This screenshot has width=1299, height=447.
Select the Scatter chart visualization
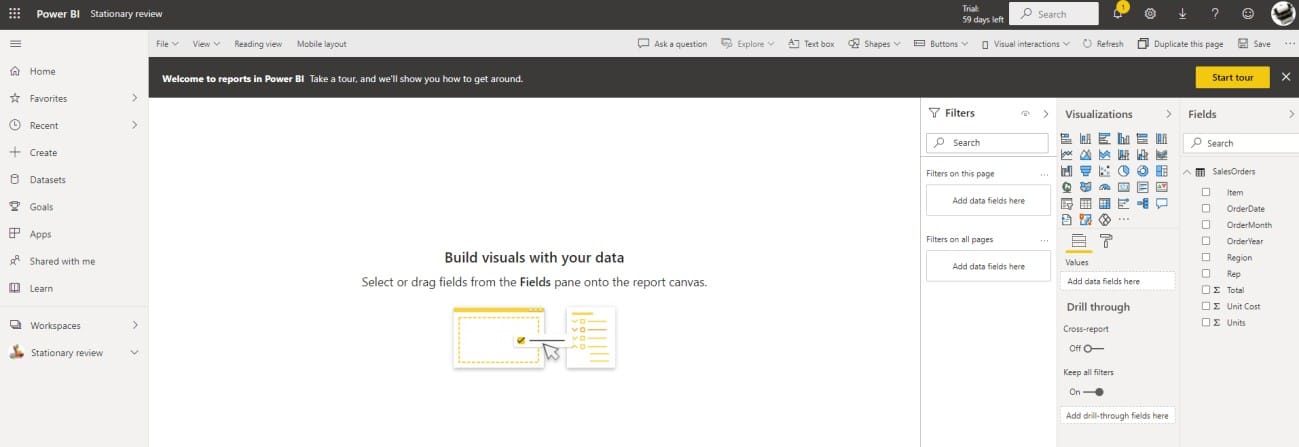tap(1104, 171)
